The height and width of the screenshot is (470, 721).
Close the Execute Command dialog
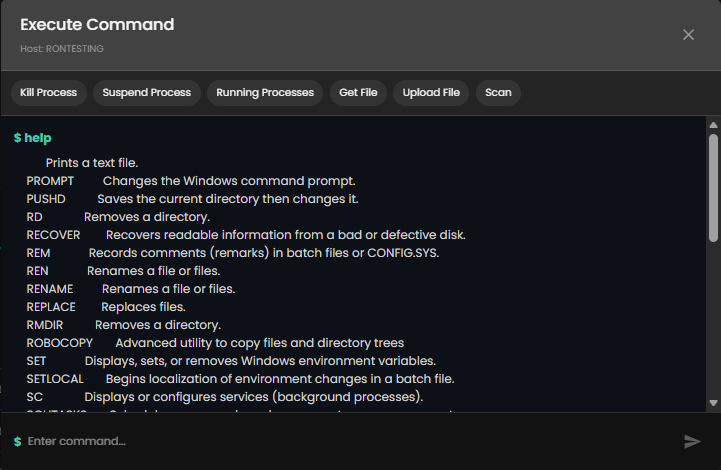point(688,35)
